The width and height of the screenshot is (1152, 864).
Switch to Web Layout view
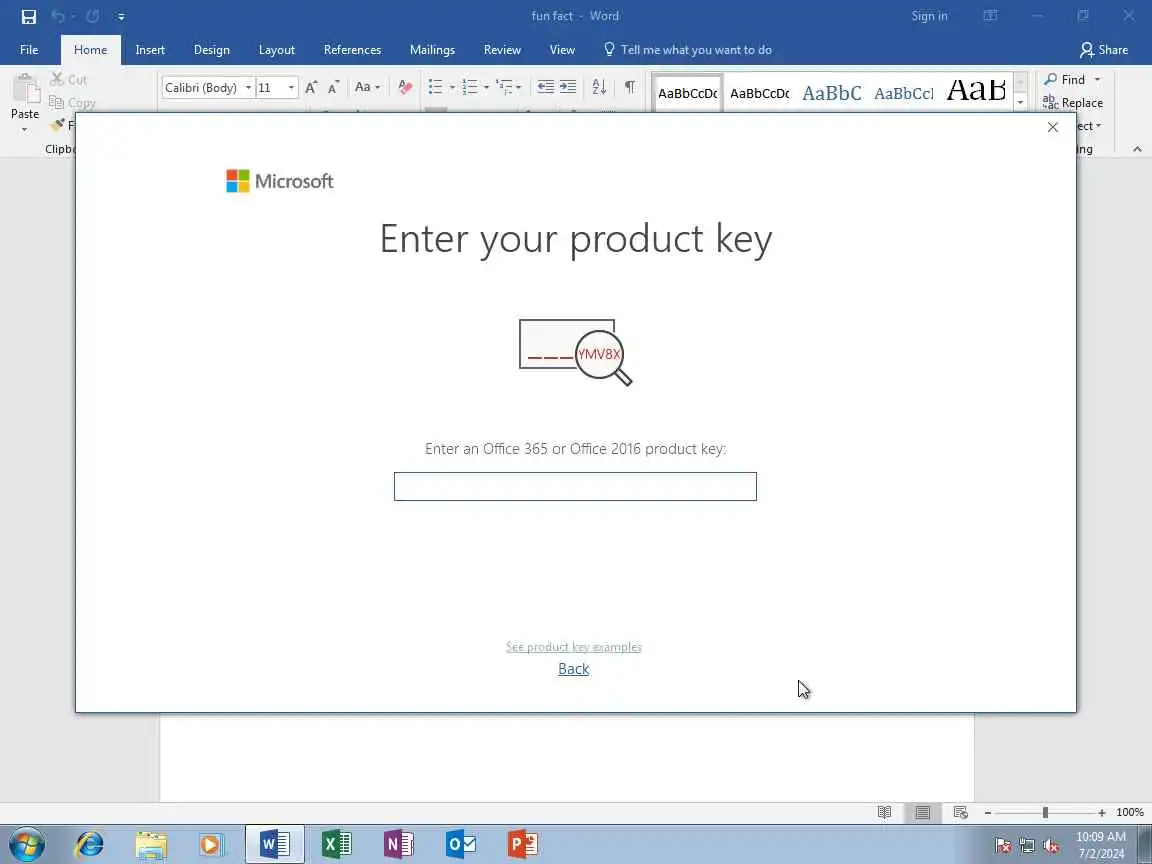point(960,812)
